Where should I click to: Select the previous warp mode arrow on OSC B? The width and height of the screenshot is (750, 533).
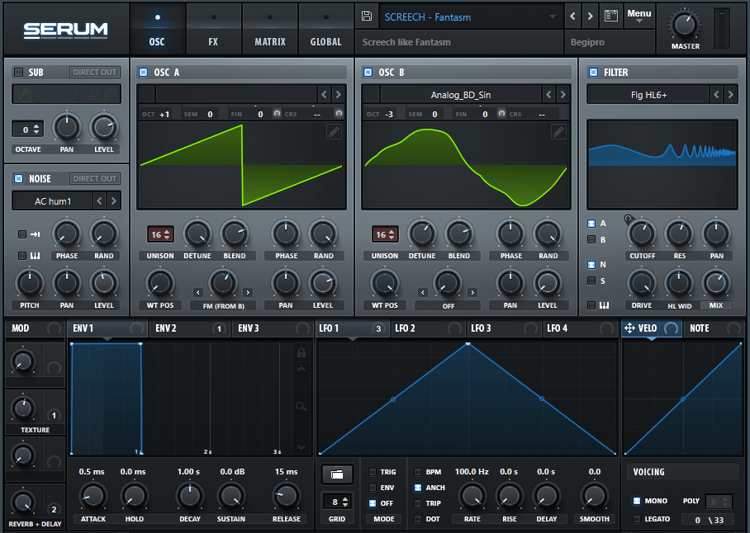coord(422,292)
